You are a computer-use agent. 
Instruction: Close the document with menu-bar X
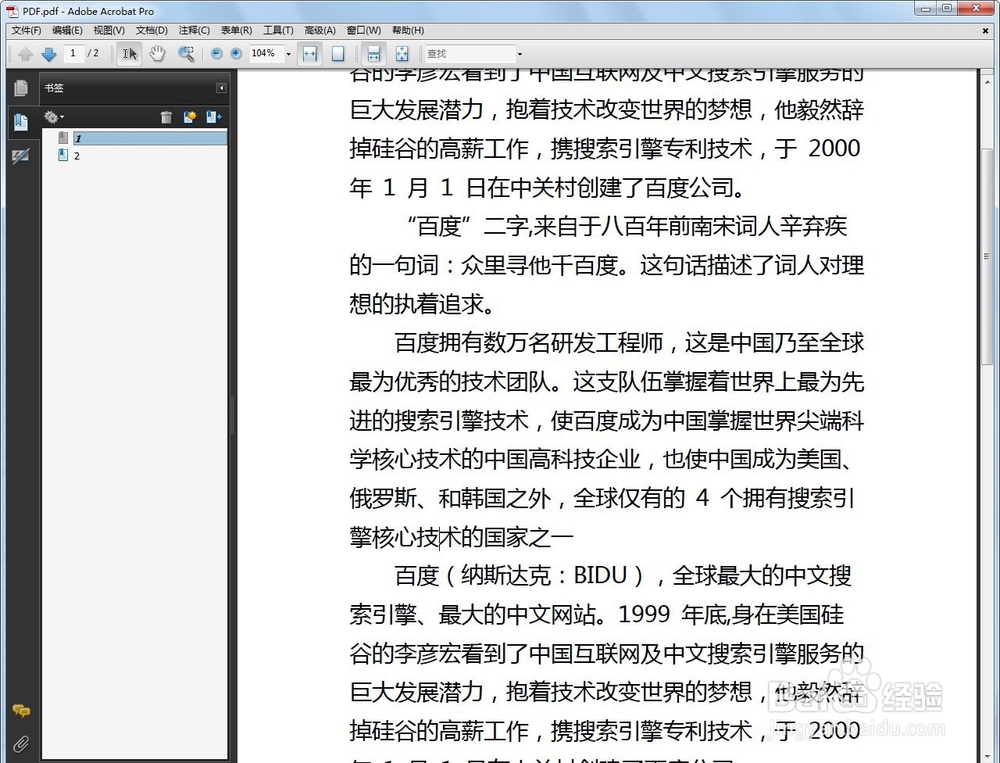pos(986,31)
